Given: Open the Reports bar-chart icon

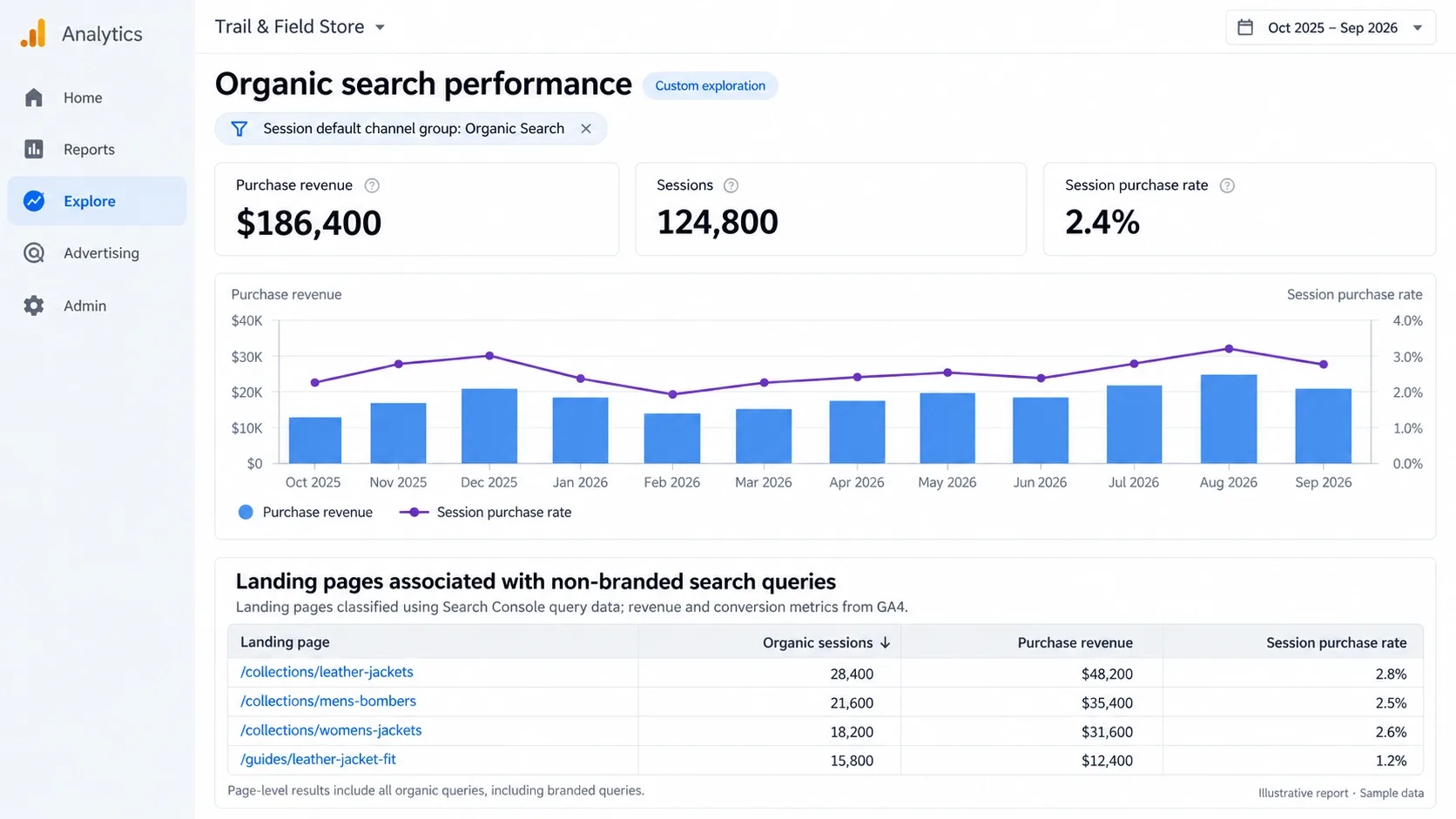Looking at the screenshot, I should click(34, 149).
